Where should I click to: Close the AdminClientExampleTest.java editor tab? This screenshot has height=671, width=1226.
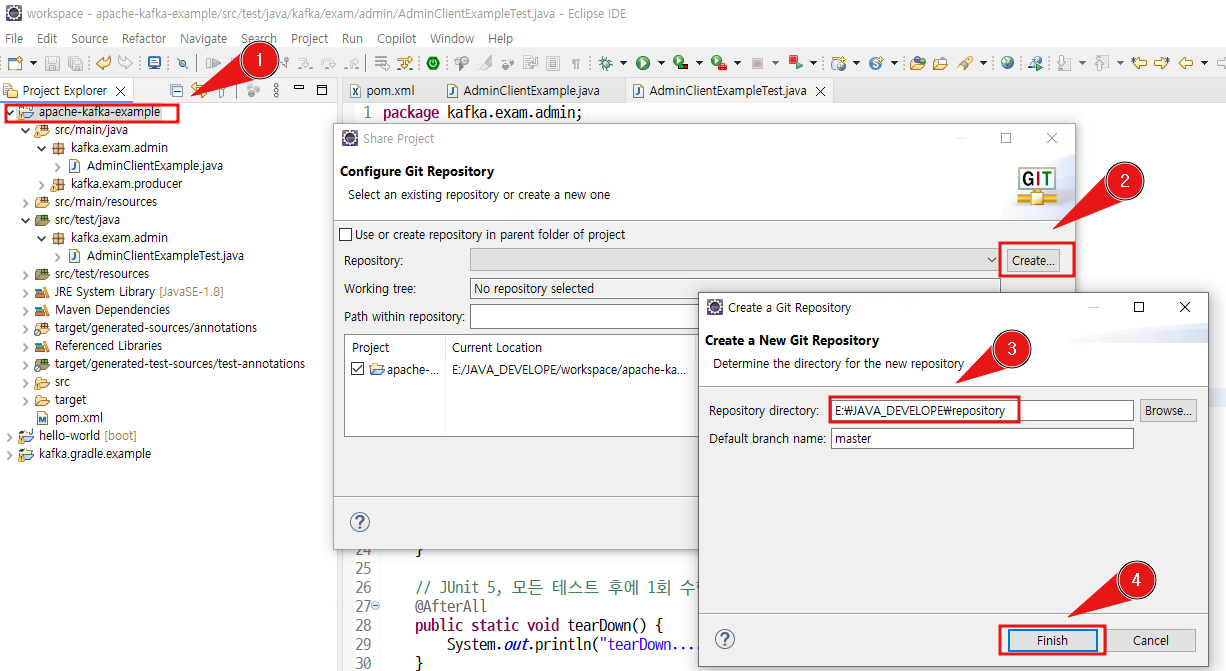(820, 91)
